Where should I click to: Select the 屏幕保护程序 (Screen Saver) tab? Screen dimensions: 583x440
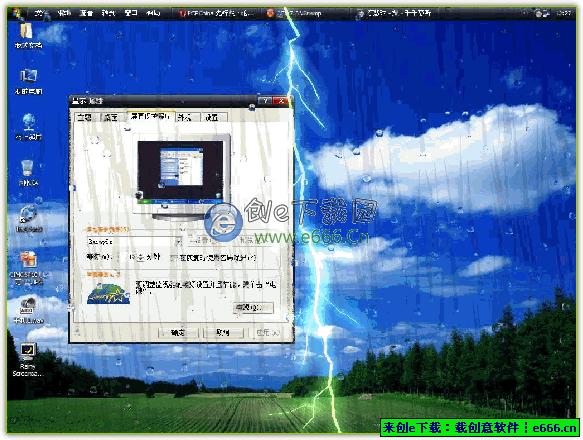150,116
